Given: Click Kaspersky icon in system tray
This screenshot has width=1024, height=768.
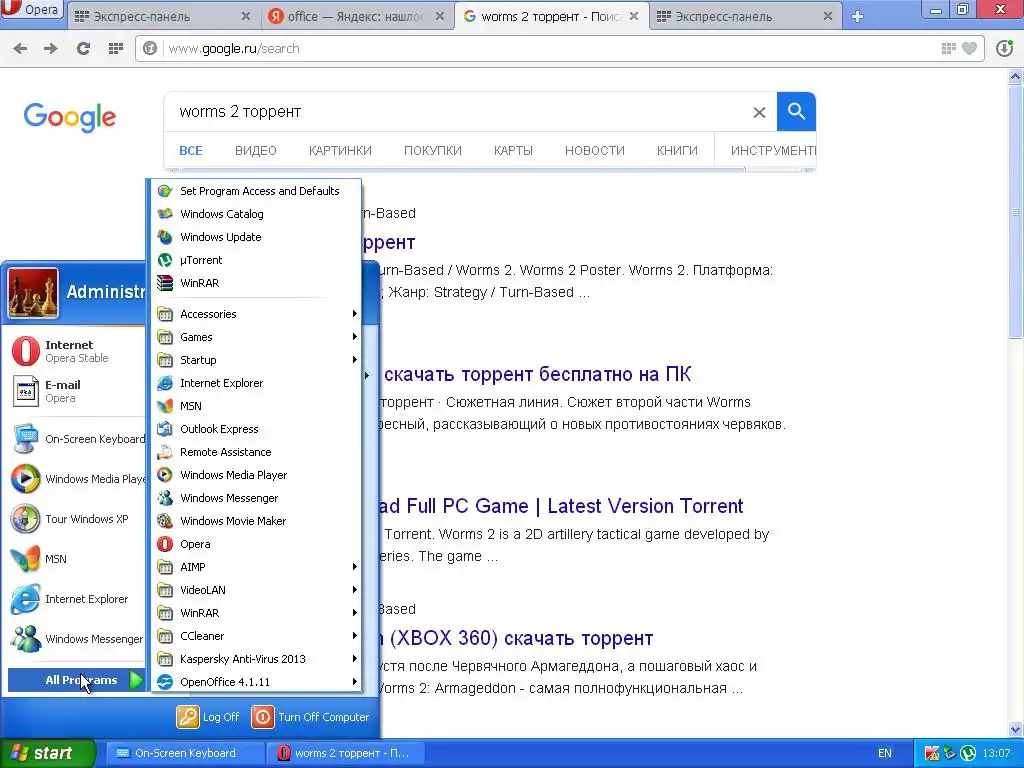Looking at the screenshot, I should [932, 753].
